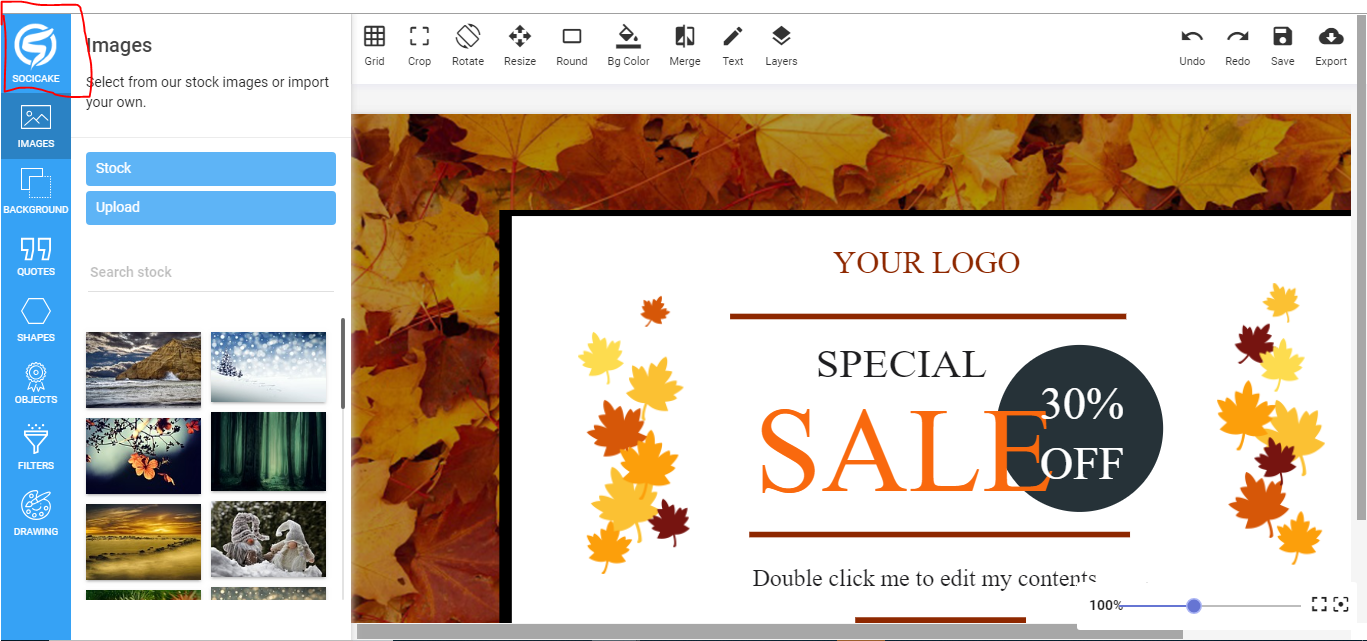Click the fit-to-screen icon beside the zoom slider
Viewport: 1367px width, 641px height.
click(1319, 604)
